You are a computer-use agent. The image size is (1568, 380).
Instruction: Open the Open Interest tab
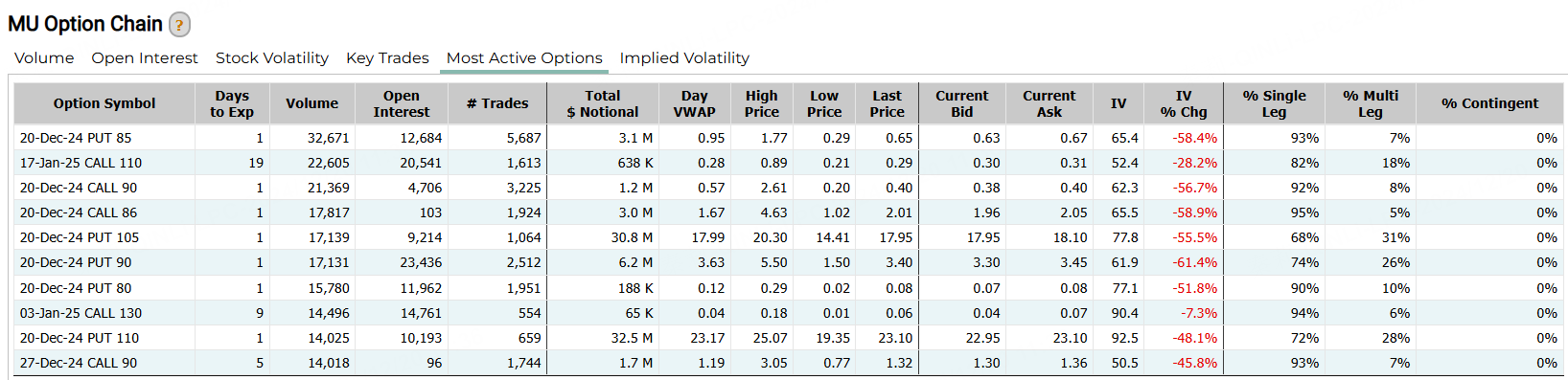click(x=145, y=58)
